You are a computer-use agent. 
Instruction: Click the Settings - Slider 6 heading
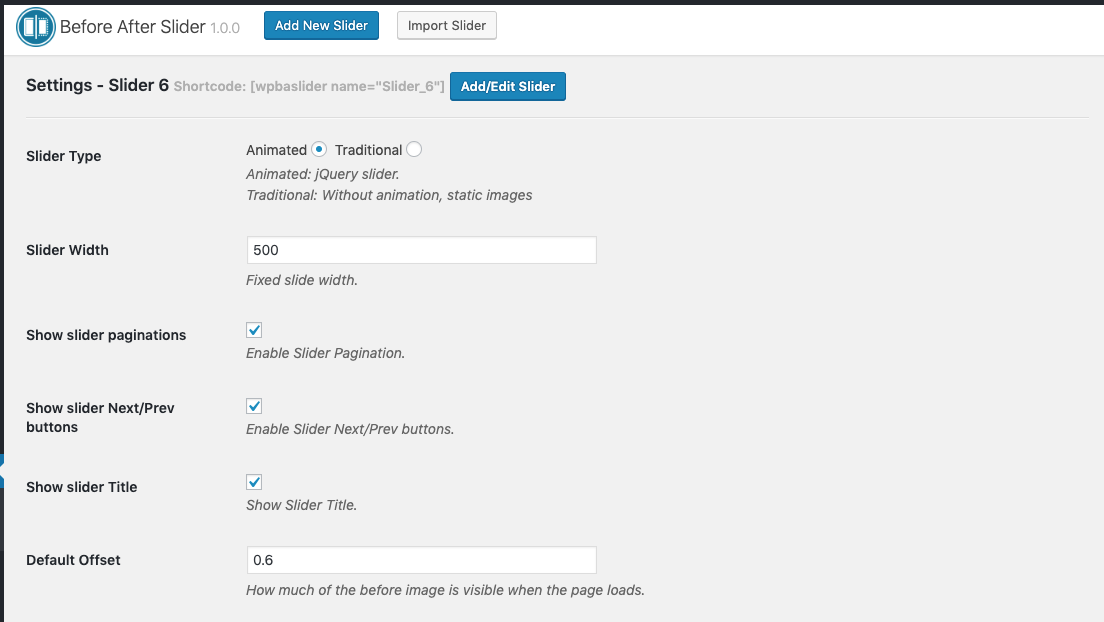click(x=97, y=86)
